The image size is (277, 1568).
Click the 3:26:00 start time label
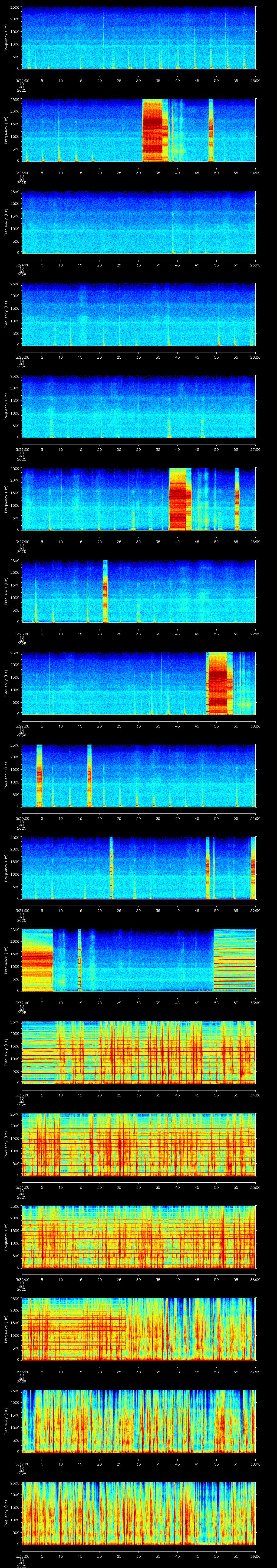(x=22, y=449)
